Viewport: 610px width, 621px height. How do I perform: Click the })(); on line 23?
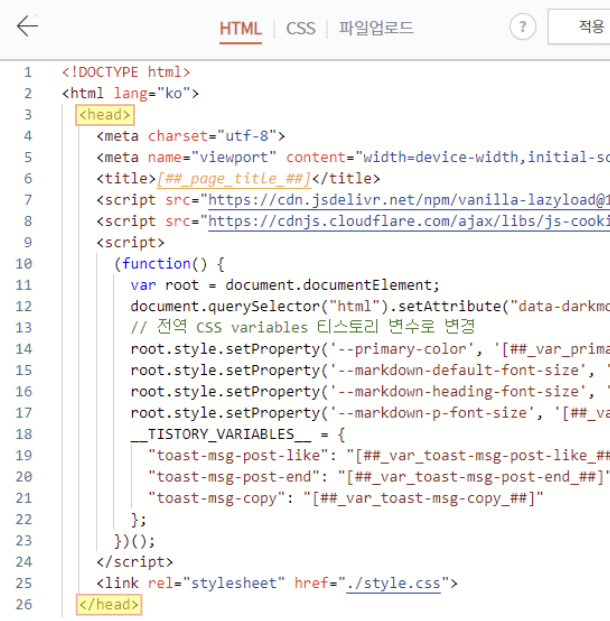coord(134,541)
